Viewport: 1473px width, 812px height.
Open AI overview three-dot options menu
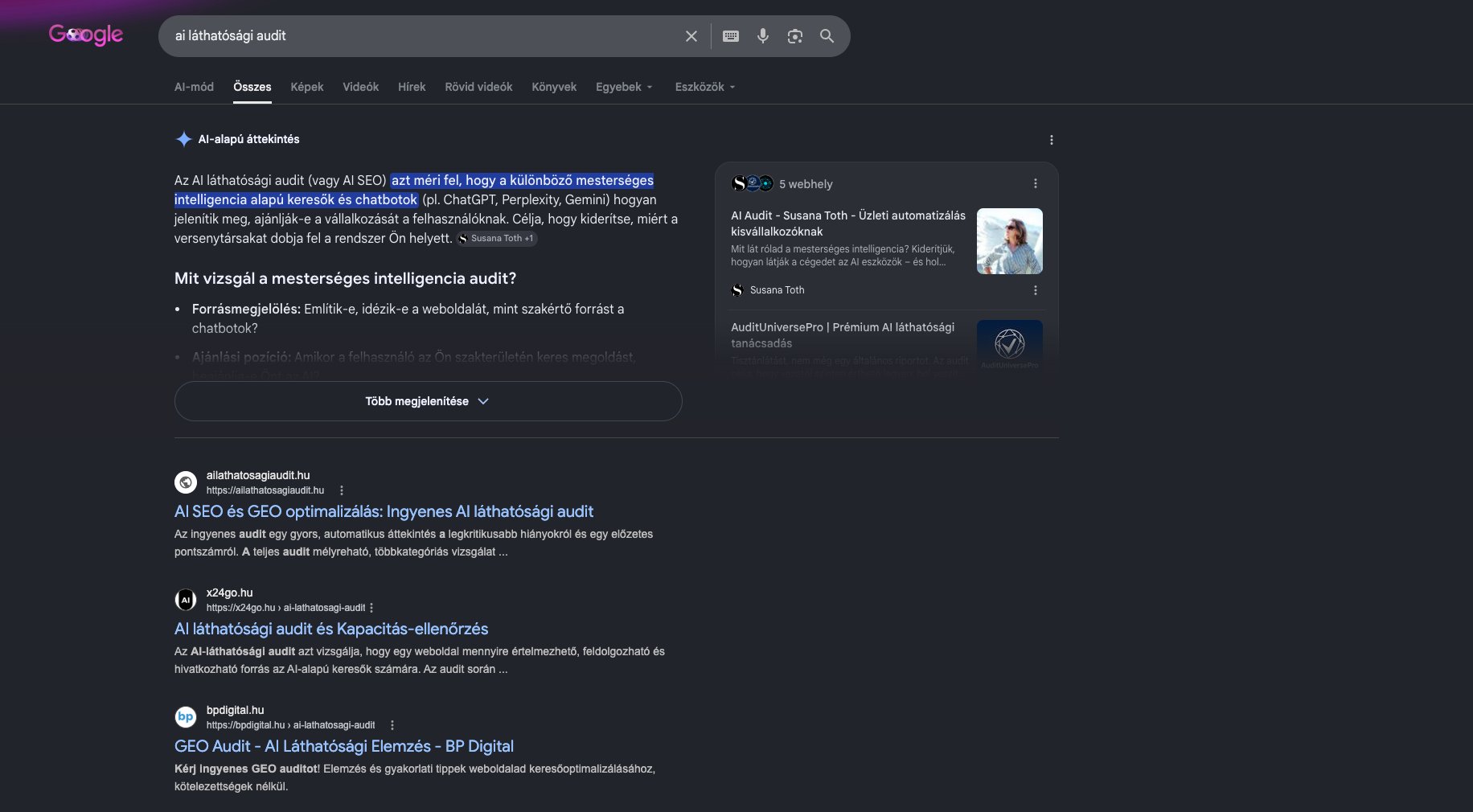point(1051,140)
